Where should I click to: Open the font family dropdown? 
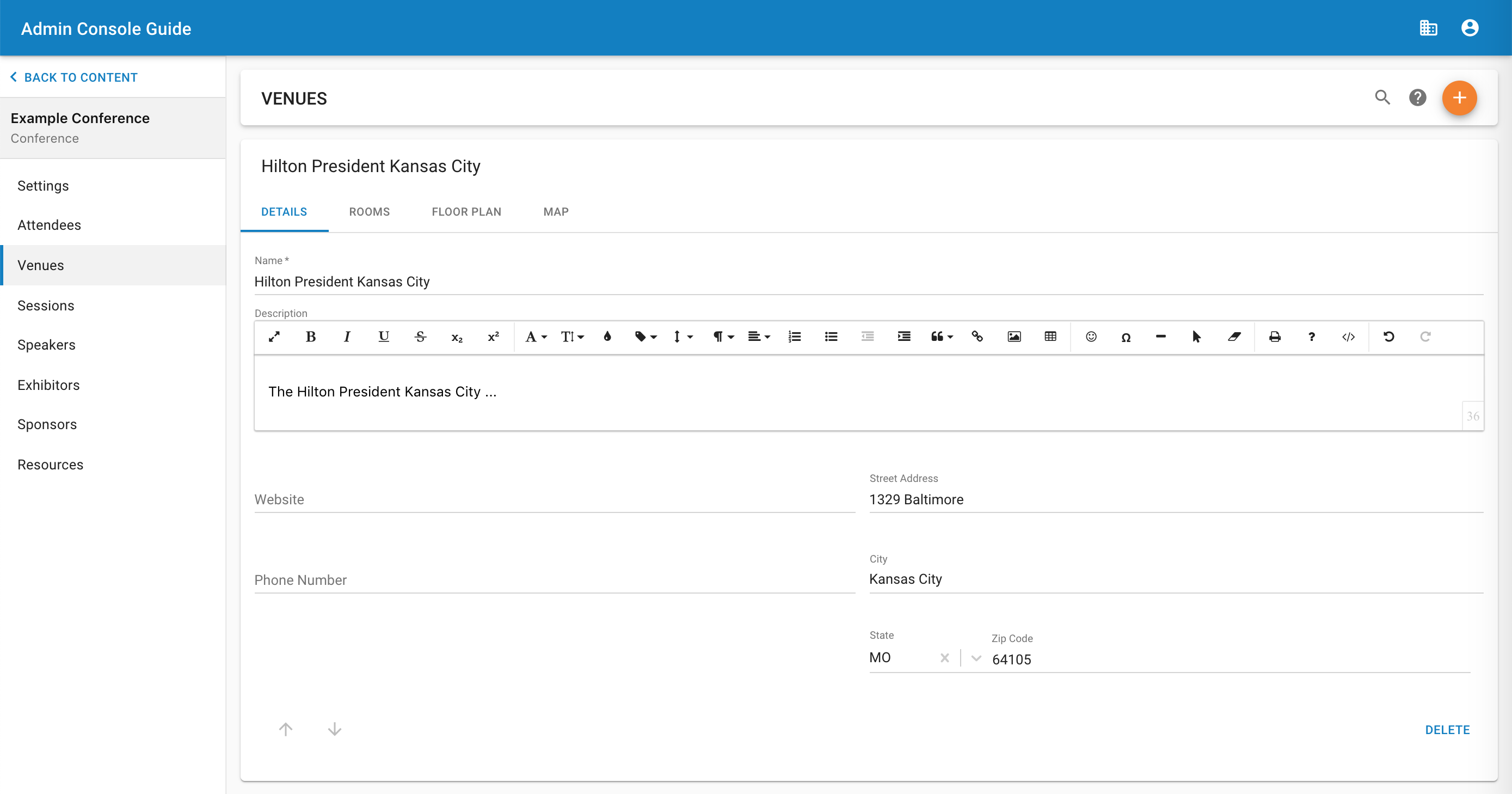(536, 337)
